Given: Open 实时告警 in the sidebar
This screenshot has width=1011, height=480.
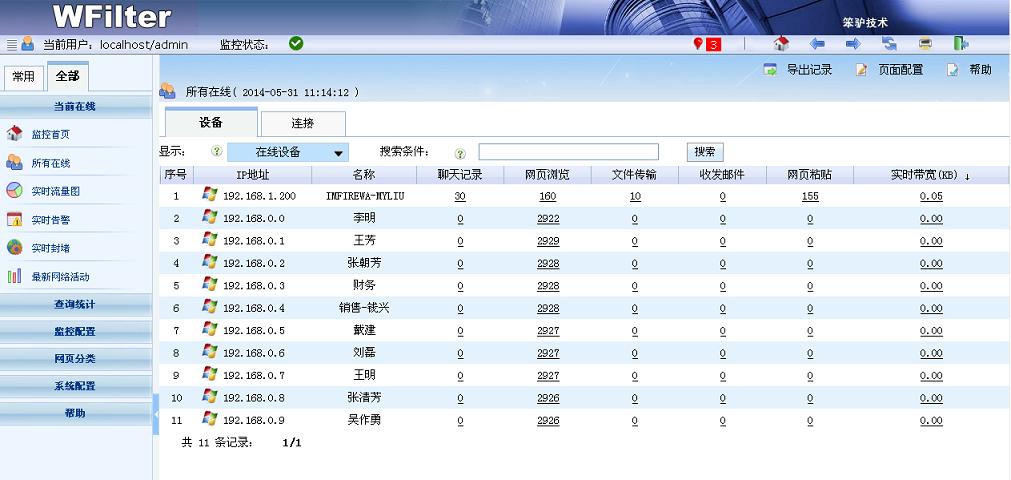Looking at the screenshot, I should click(x=50, y=220).
